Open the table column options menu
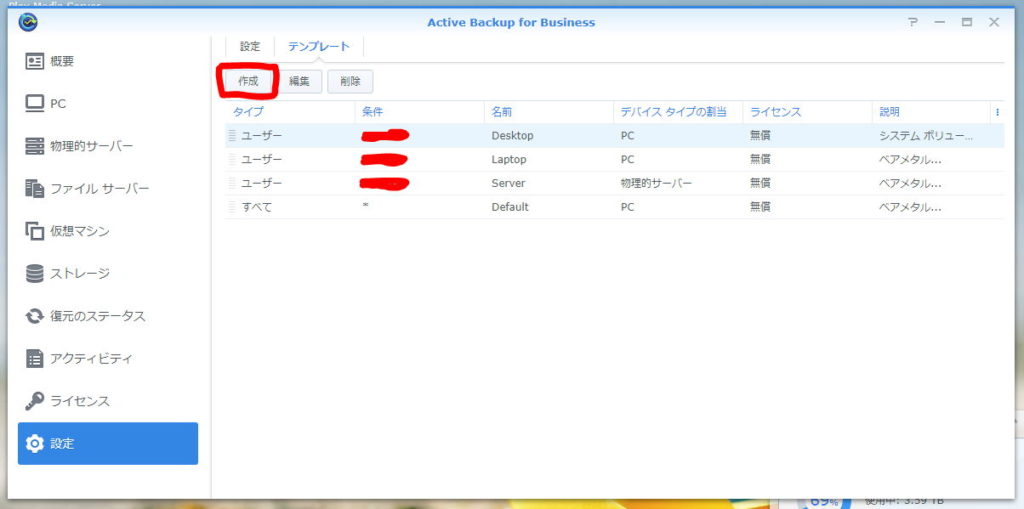This screenshot has width=1024, height=509. [x=997, y=112]
